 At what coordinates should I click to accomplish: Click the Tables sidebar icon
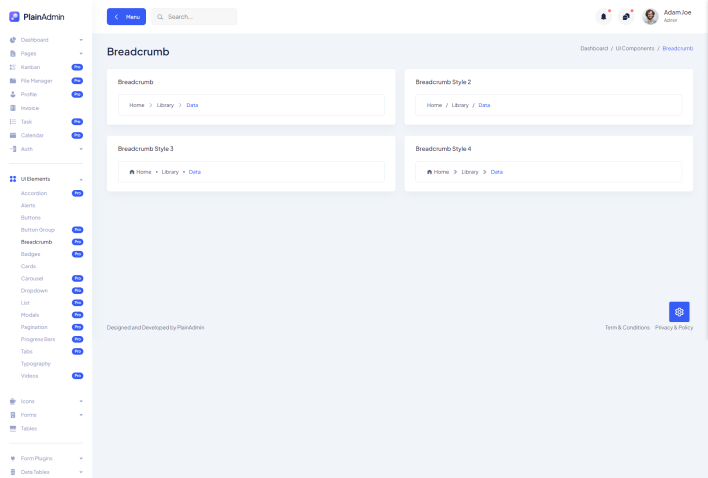pyautogui.click(x=12, y=428)
